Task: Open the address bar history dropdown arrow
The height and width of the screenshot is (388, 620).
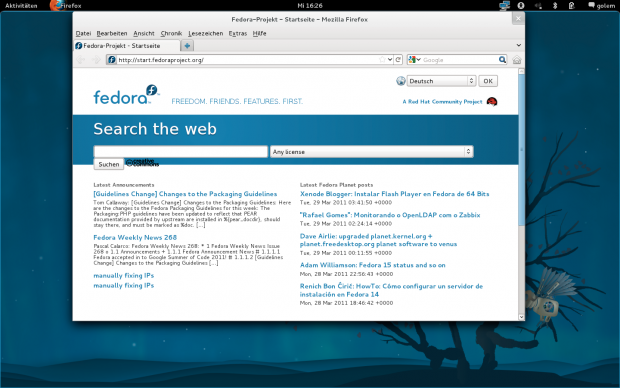Action: 390,60
